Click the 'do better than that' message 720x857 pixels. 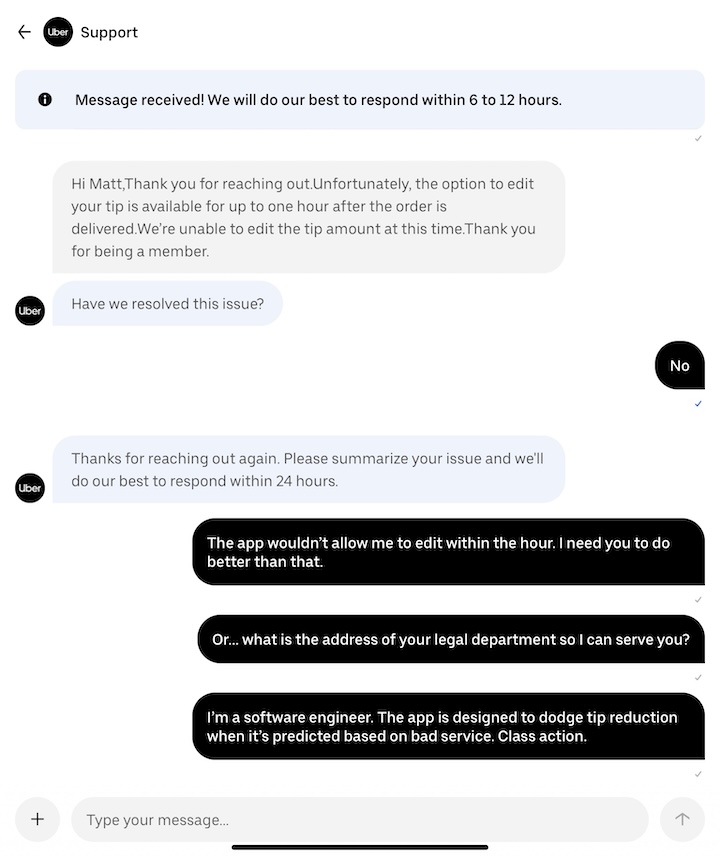448,551
